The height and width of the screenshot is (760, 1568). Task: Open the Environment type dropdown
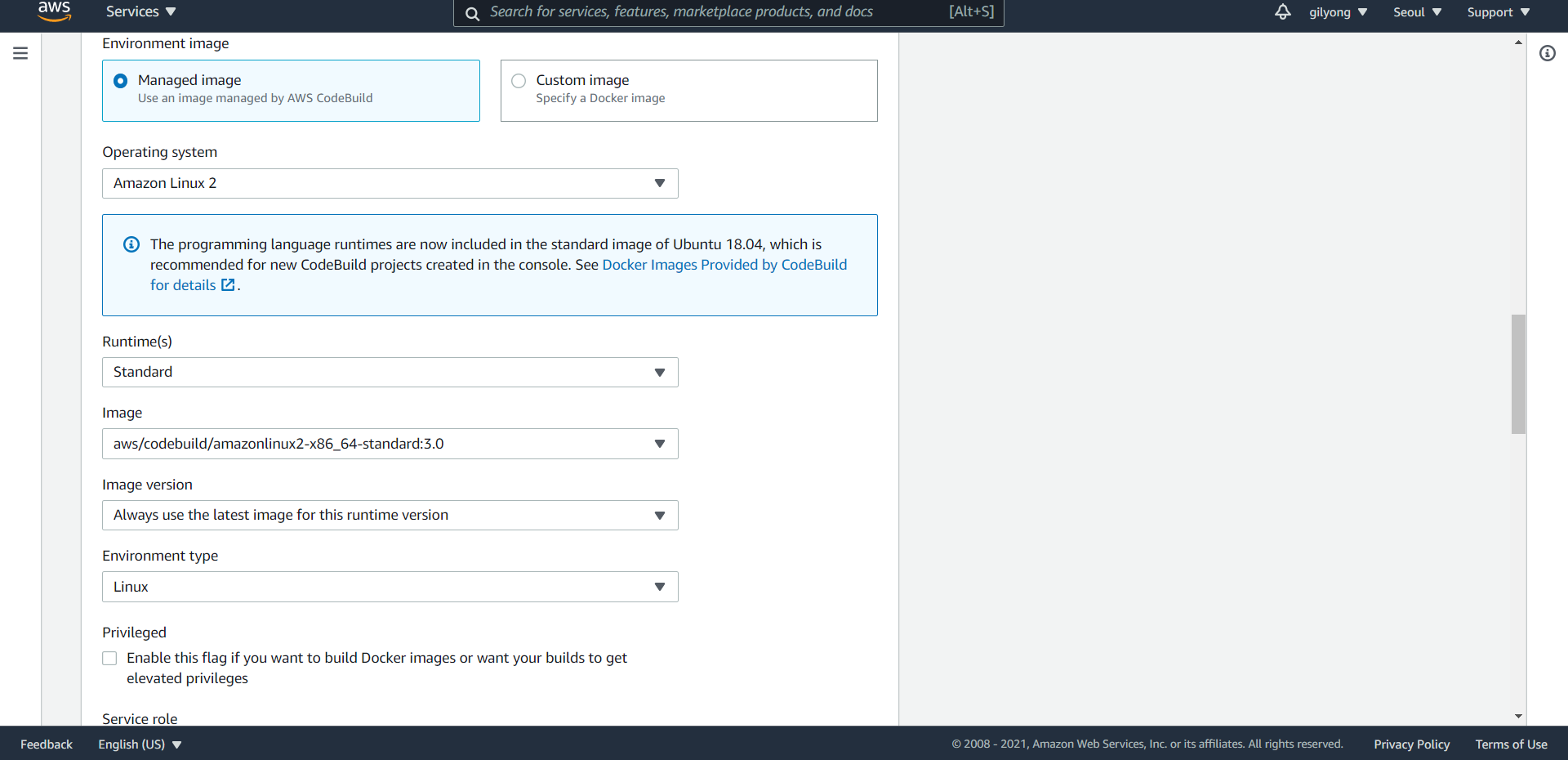coord(390,587)
